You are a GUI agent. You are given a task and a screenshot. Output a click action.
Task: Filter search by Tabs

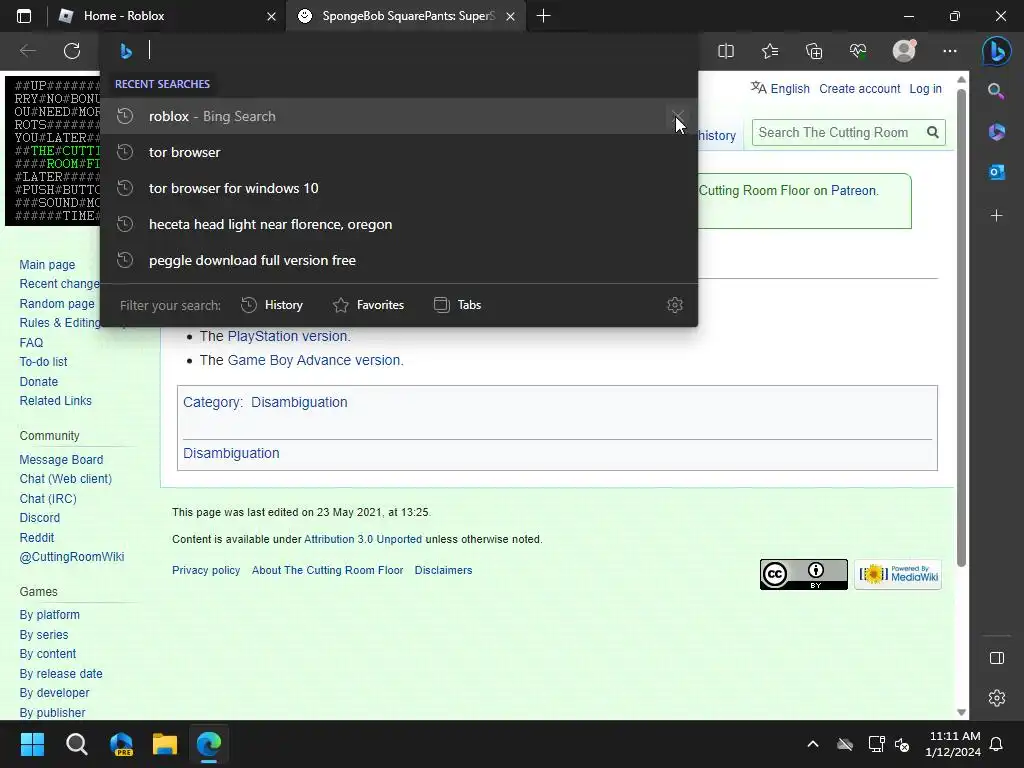tap(458, 305)
